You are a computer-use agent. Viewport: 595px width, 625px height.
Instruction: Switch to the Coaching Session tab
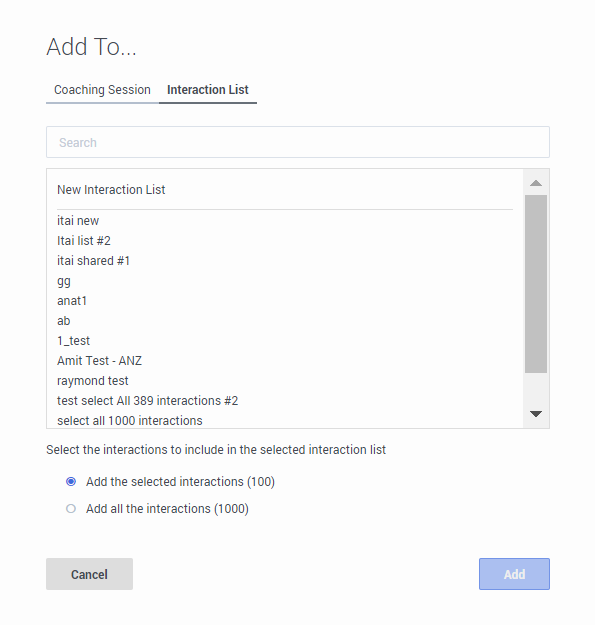coord(102,90)
